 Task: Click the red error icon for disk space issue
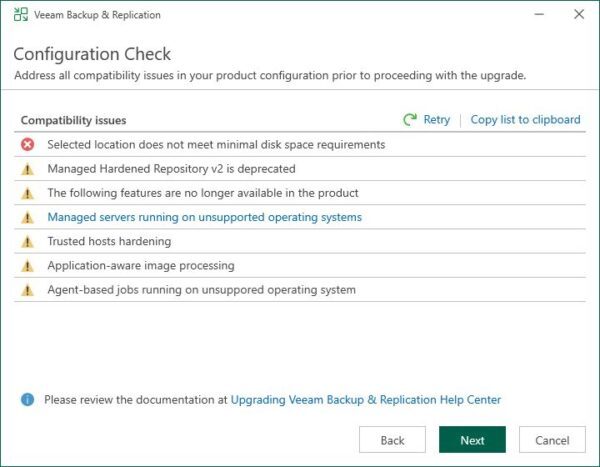27,145
